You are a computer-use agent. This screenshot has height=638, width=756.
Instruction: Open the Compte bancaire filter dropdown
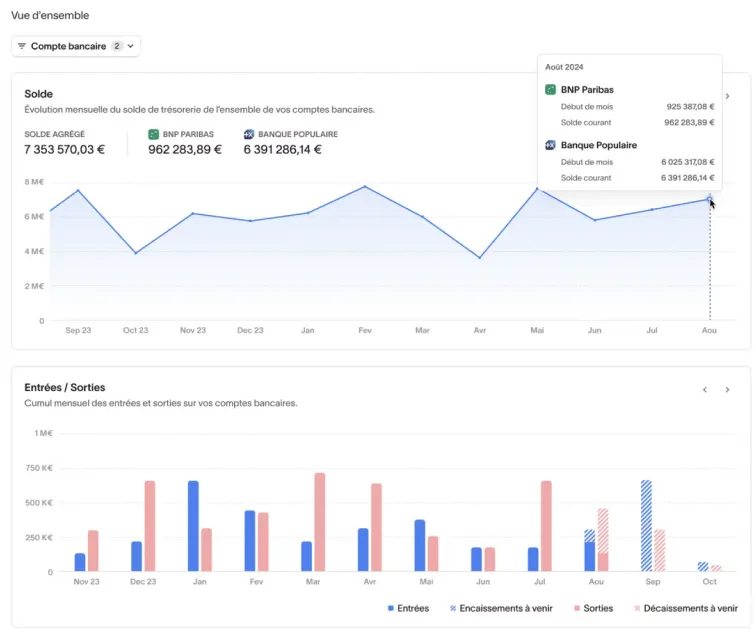[x=76, y=46]
